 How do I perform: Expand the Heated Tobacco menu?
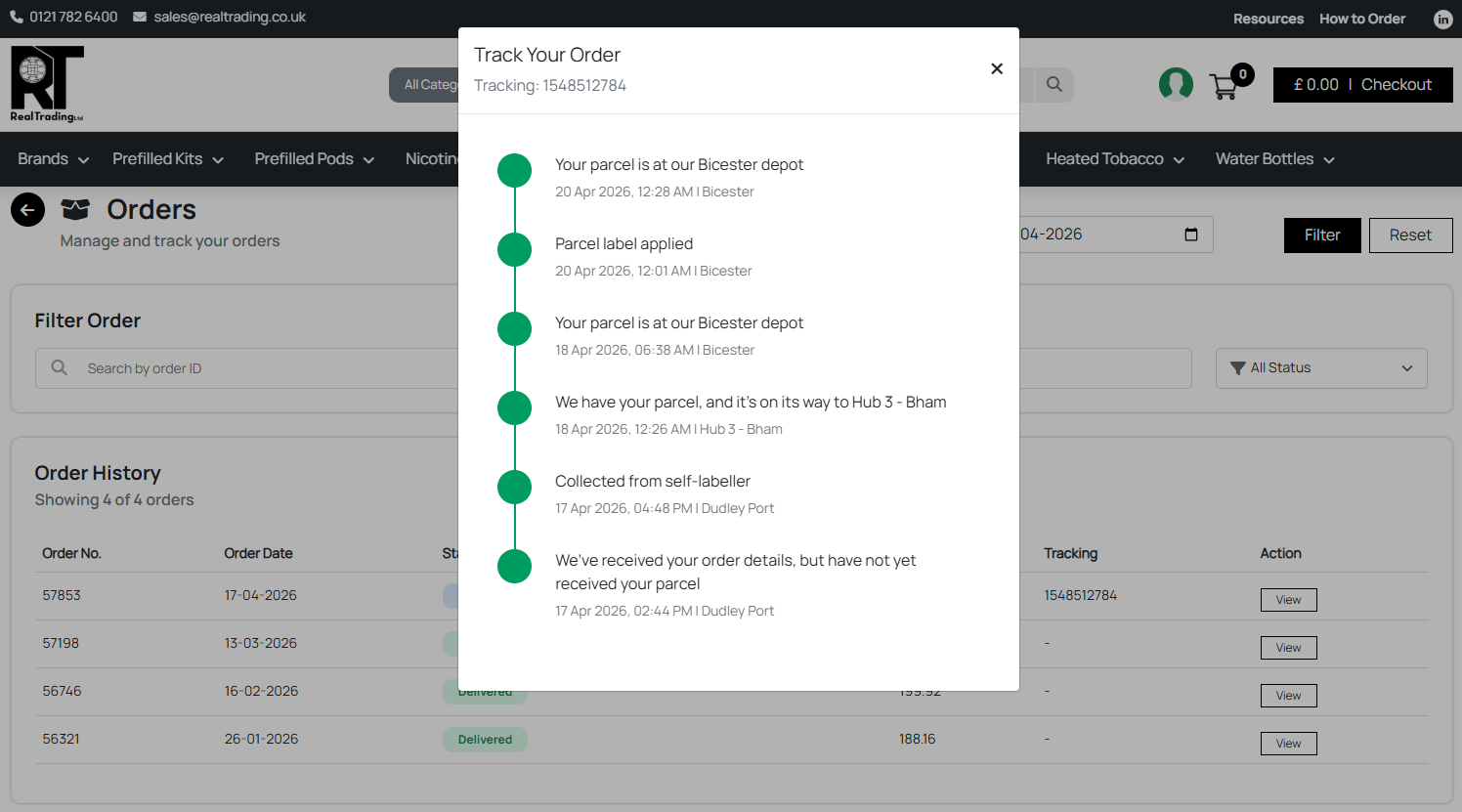coord(1115,159)
